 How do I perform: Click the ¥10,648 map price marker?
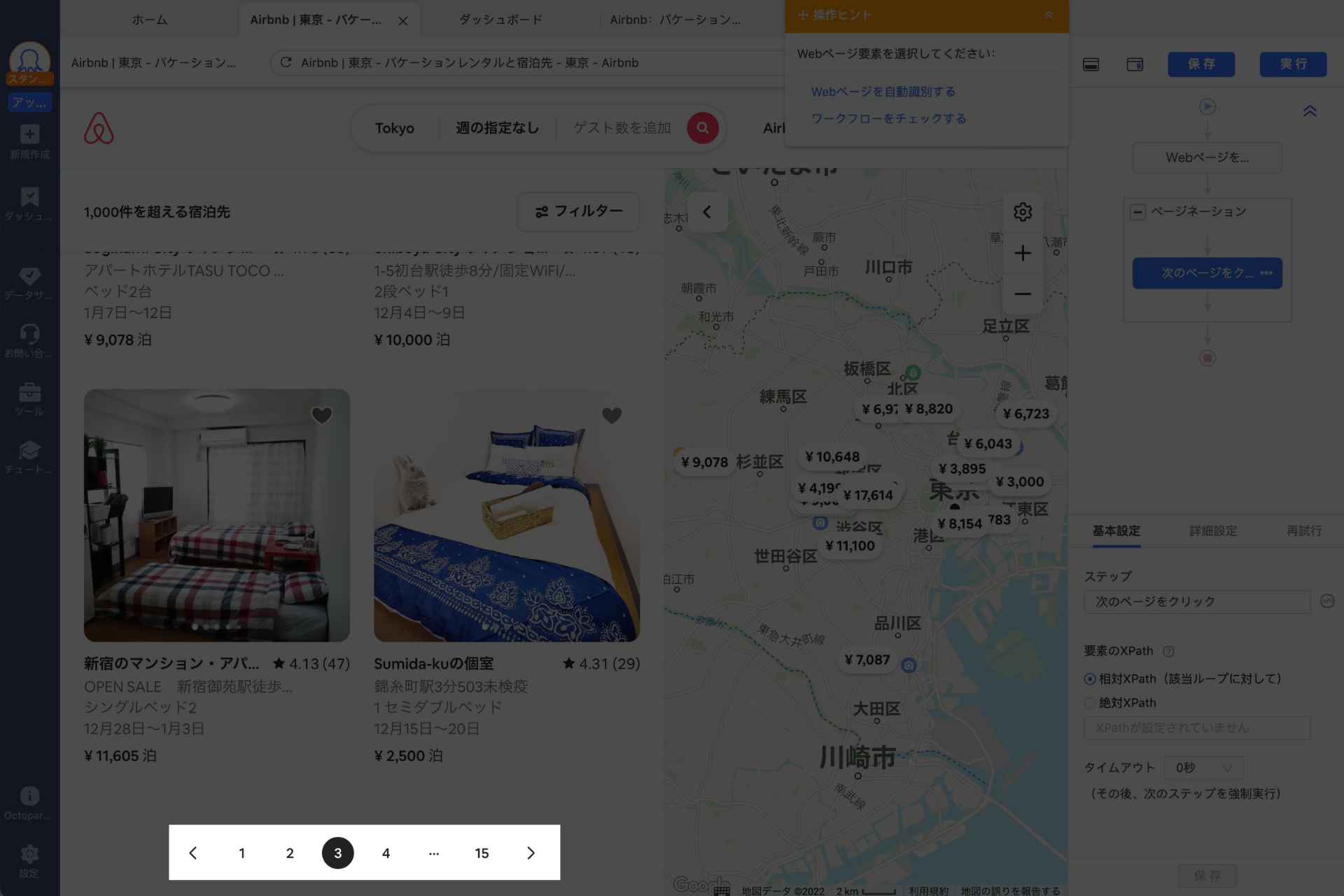click(x=832, y=456)
